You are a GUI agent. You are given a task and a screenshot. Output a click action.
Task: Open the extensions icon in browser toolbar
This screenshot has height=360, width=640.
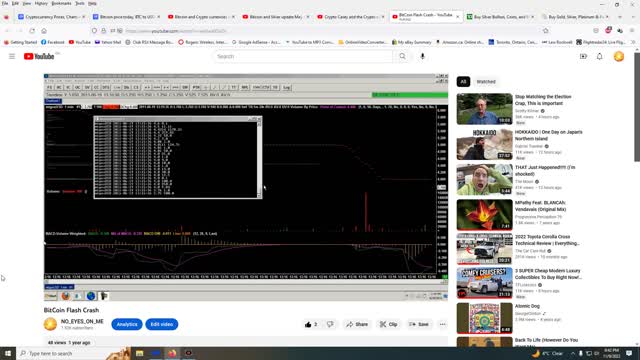click(620, 31)
